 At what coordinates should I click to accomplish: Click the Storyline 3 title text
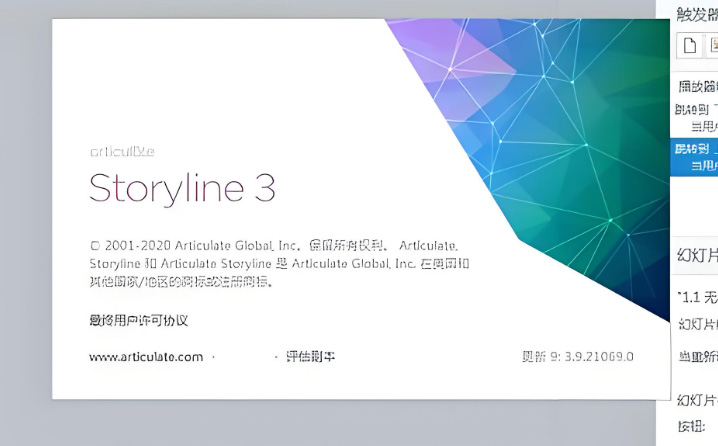182,188
